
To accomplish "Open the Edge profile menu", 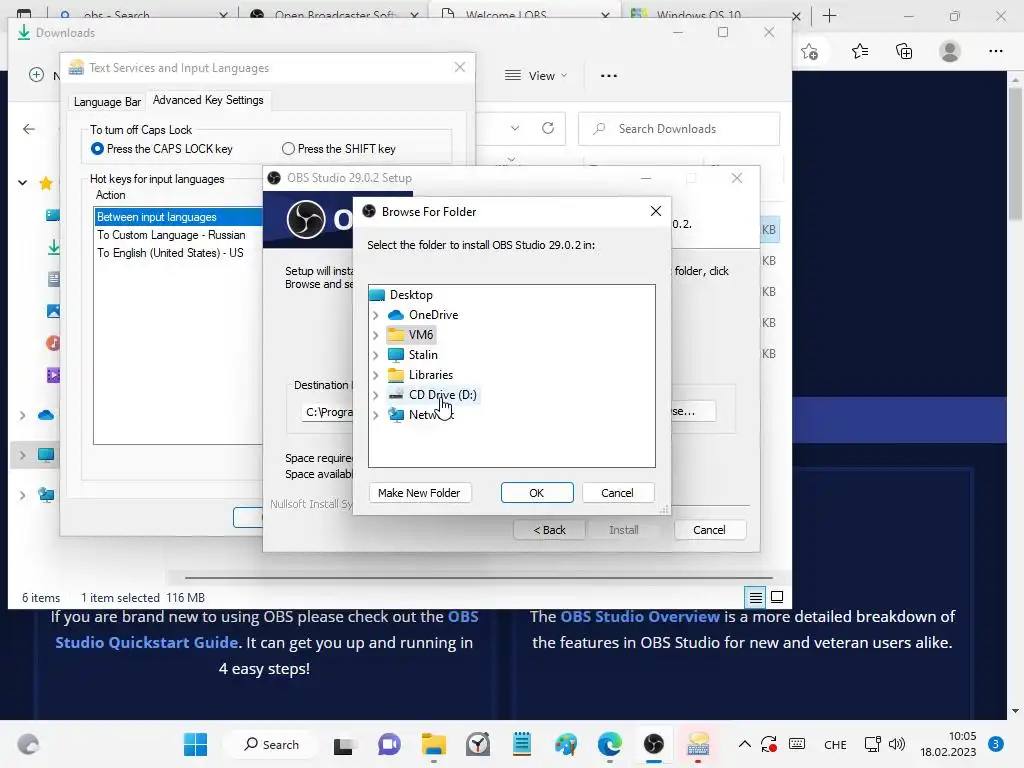I will 950,51.
